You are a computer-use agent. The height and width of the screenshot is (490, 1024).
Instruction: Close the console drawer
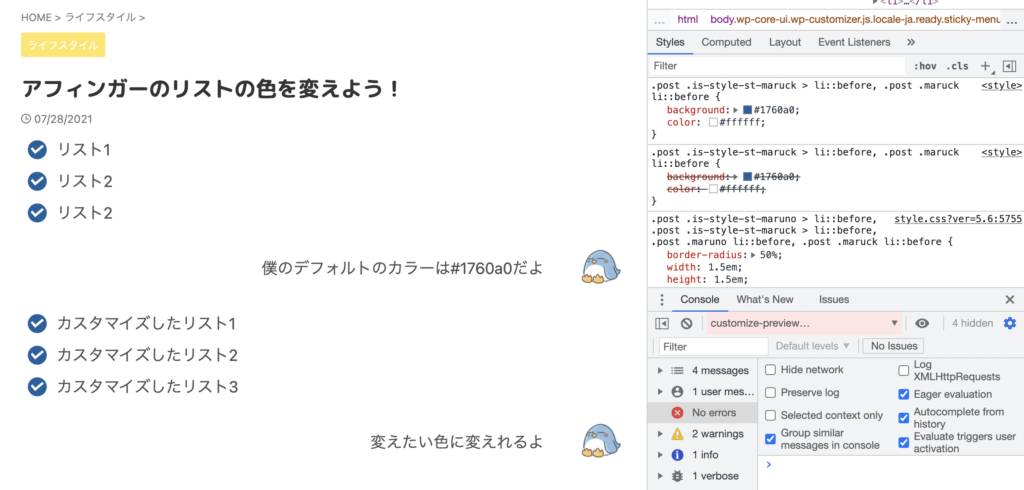pyautogui.click(x=1010, y=299)
